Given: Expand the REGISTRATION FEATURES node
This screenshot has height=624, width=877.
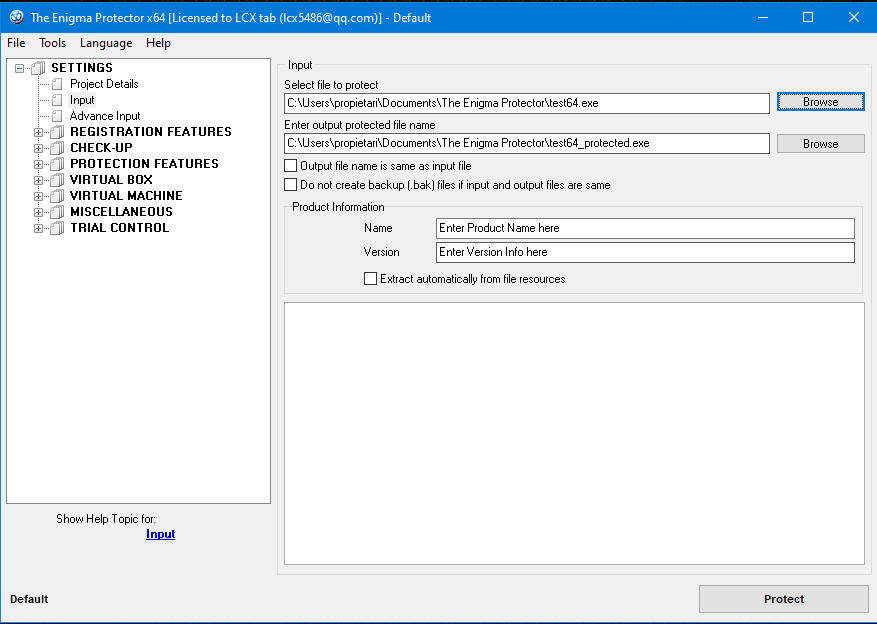Looking at the screenshot, I should [39, 133].
